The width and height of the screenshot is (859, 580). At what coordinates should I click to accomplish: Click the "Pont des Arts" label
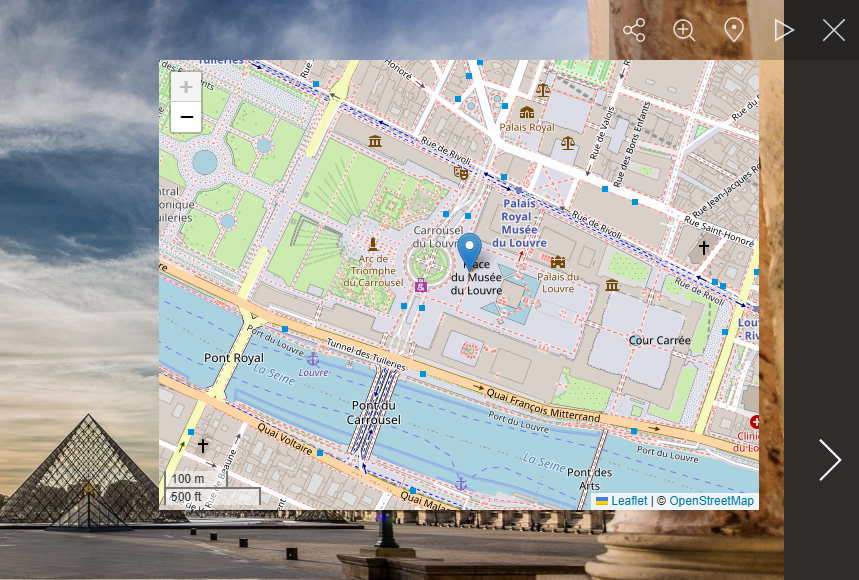(589, 479)
